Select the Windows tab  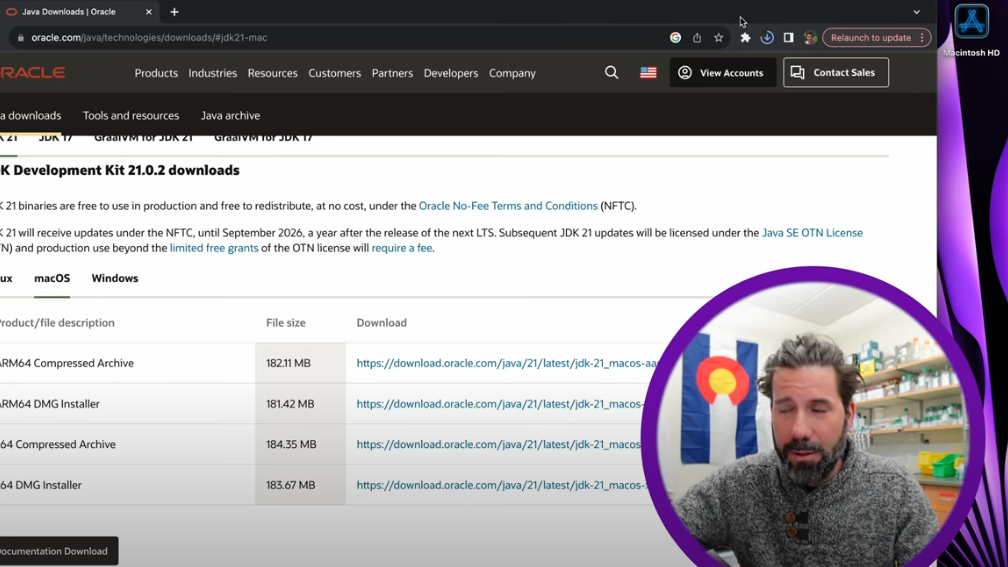[114, 278]
